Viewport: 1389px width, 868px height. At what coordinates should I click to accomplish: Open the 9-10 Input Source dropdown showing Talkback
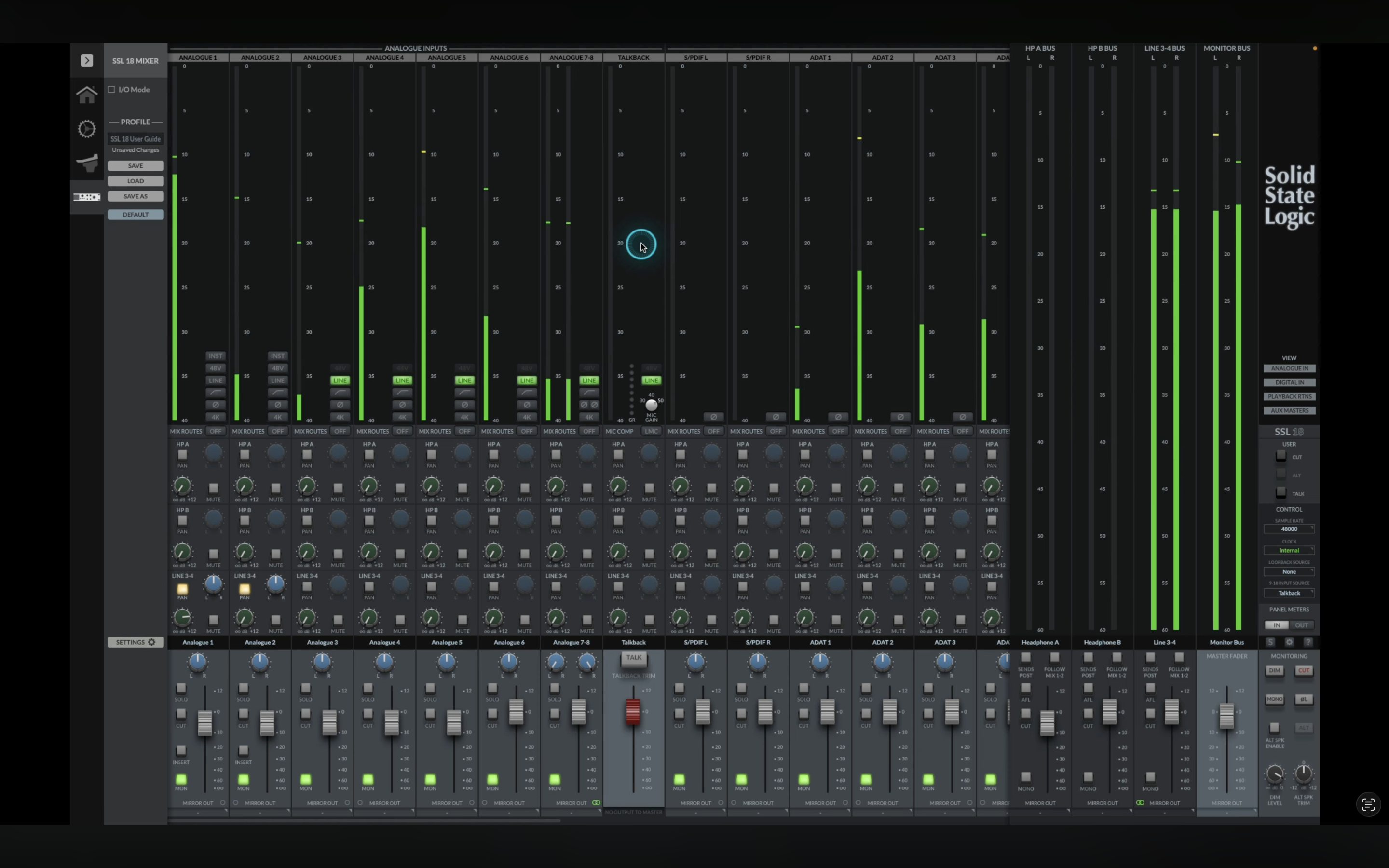tap(1289, 593)
